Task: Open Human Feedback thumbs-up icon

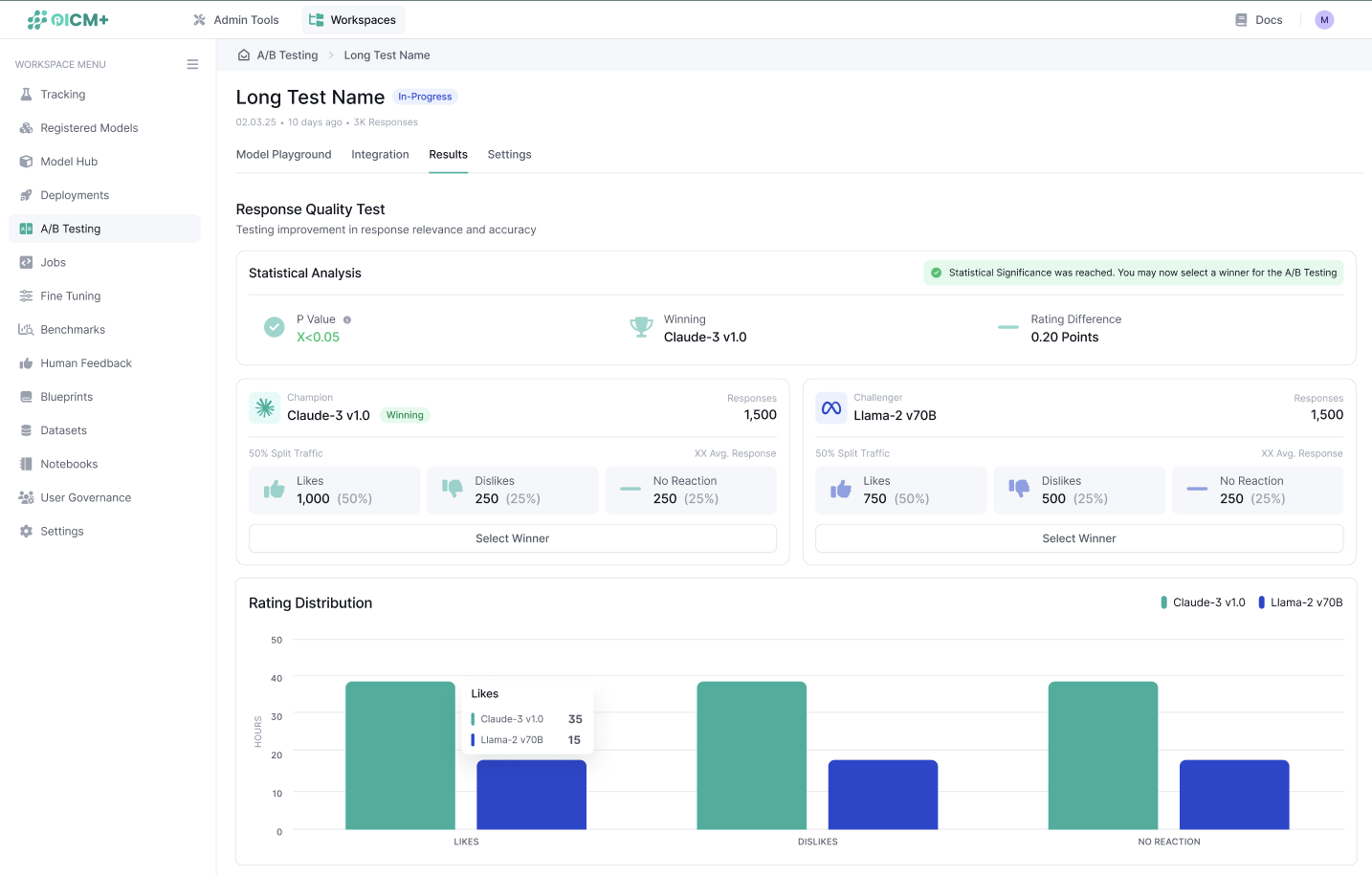Action: [26, 363]
